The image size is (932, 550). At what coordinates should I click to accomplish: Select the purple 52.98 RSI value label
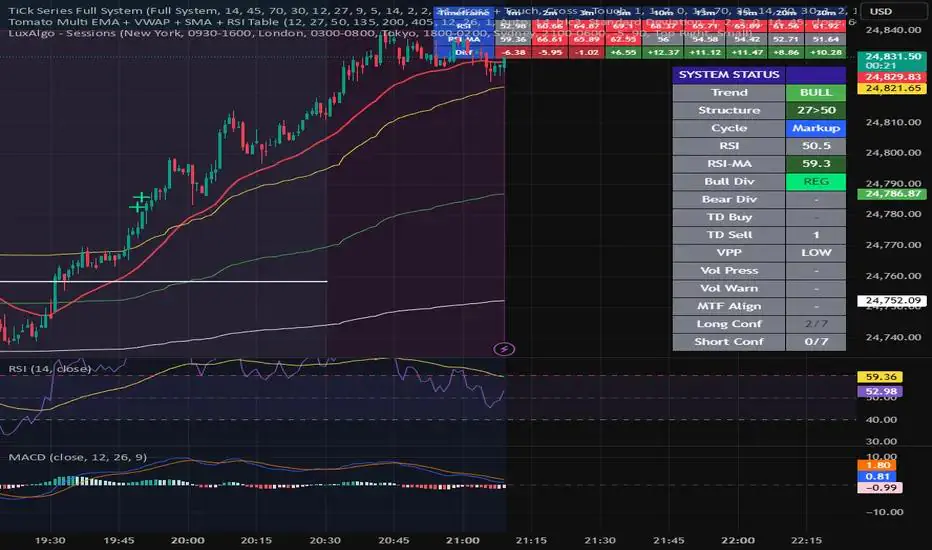pyautogui.click(x=880, y=391)
